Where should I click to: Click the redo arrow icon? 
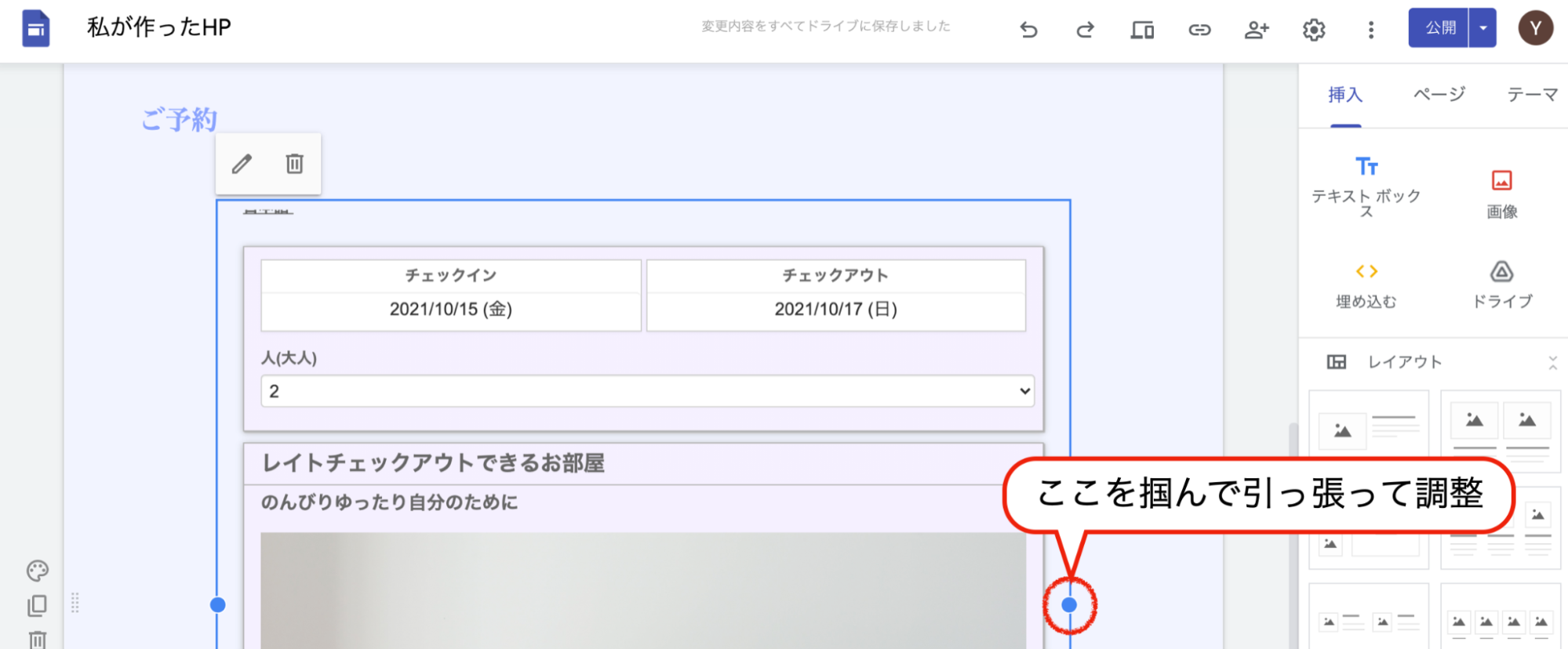[1085, 30]
